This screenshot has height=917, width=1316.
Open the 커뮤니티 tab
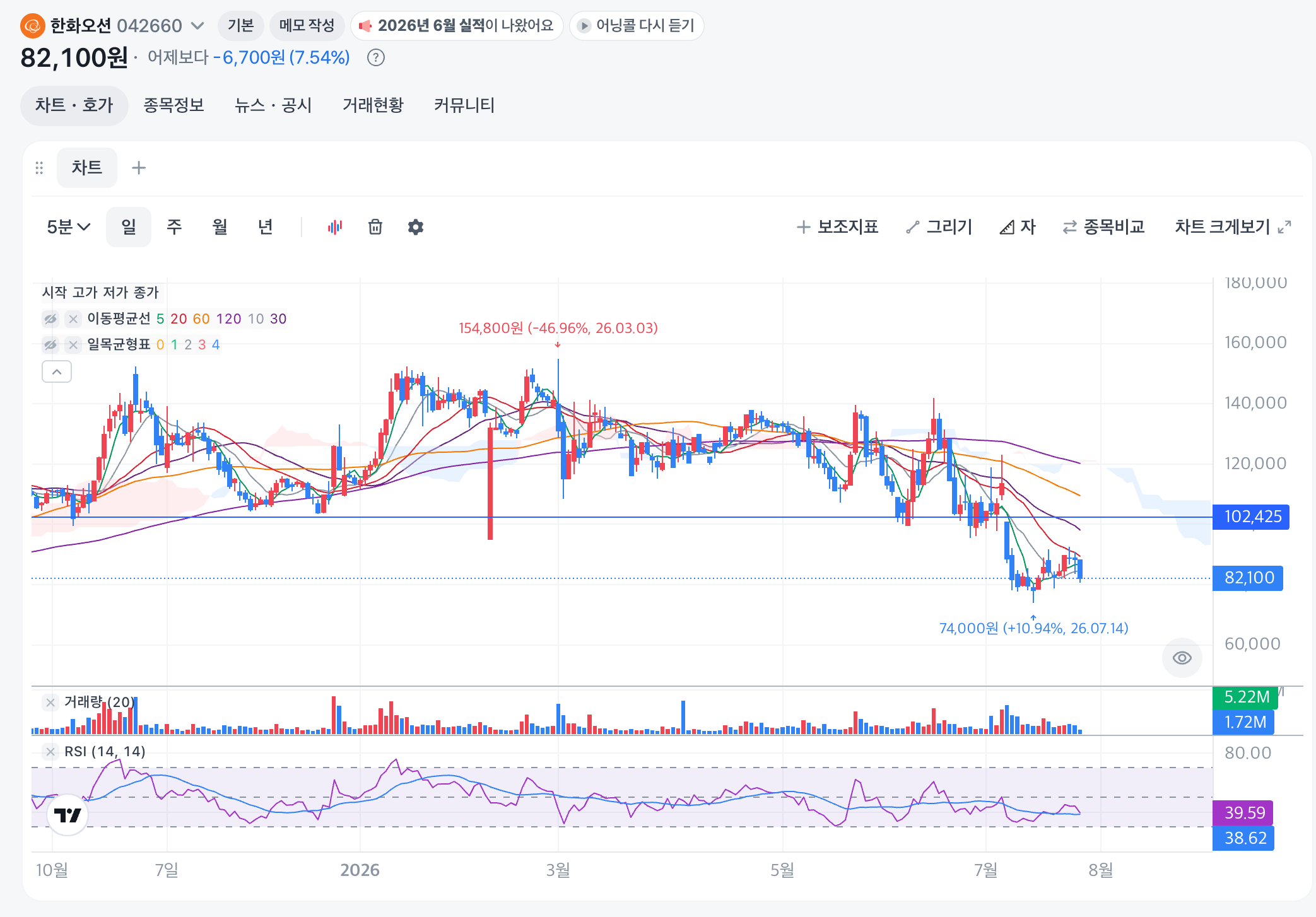tap(464, 105)
